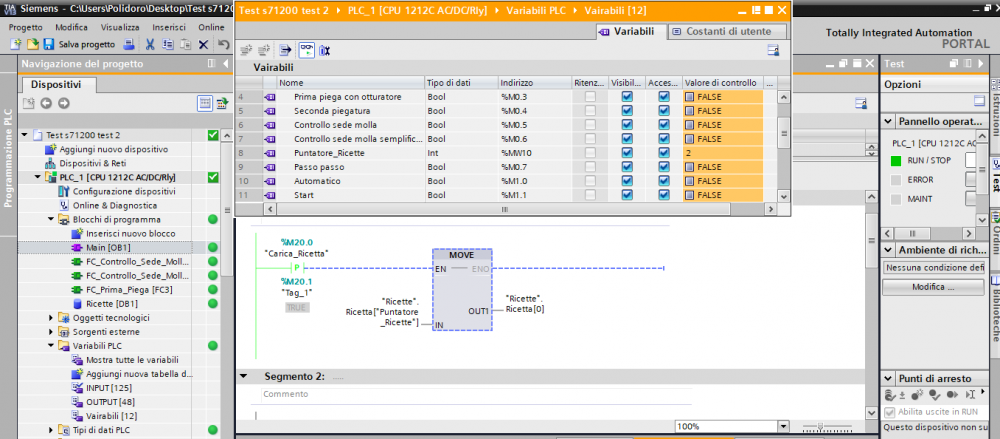Image resolution: width=1000 pixels, height=439 pixels.
Task: Click the Undo arrow icon
Action: pos(223,44)
